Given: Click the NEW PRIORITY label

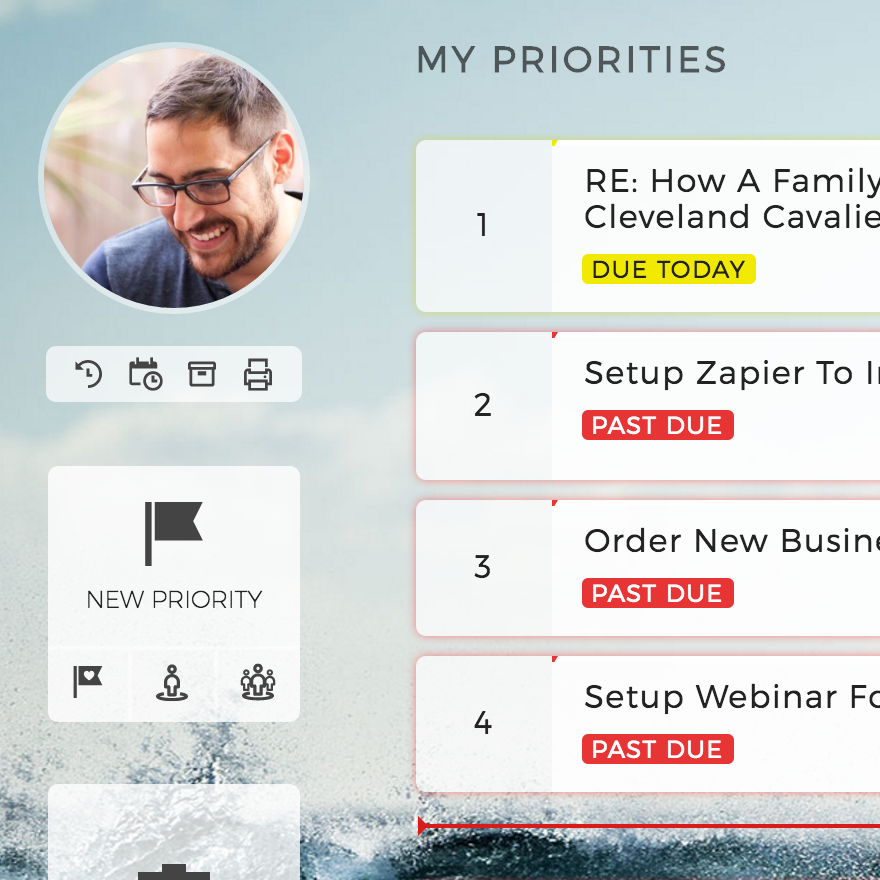Looking at the screenshot, I should click(x=174, y=599).
